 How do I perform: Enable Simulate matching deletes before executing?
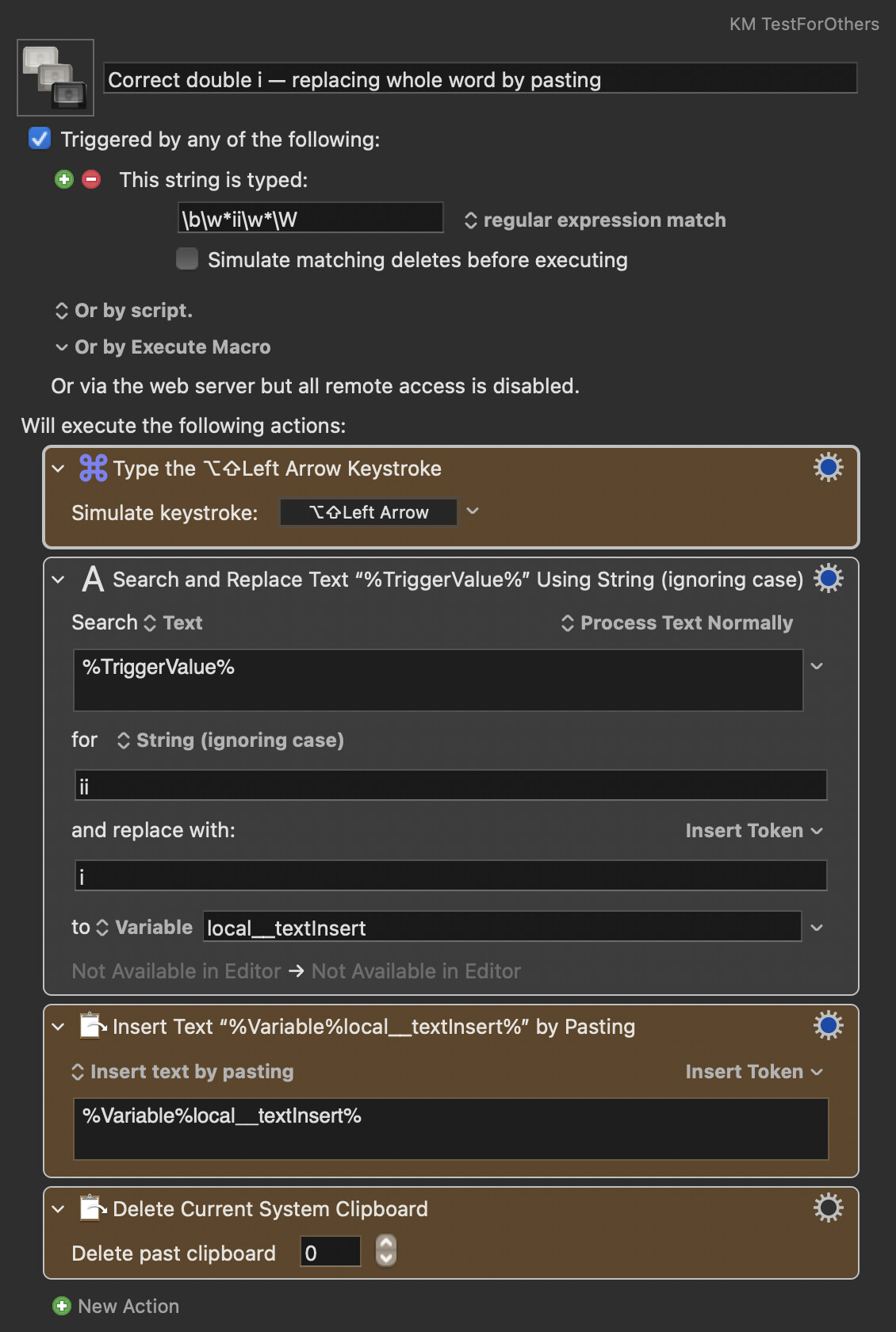pyautogui.click(x=187, y=259)
